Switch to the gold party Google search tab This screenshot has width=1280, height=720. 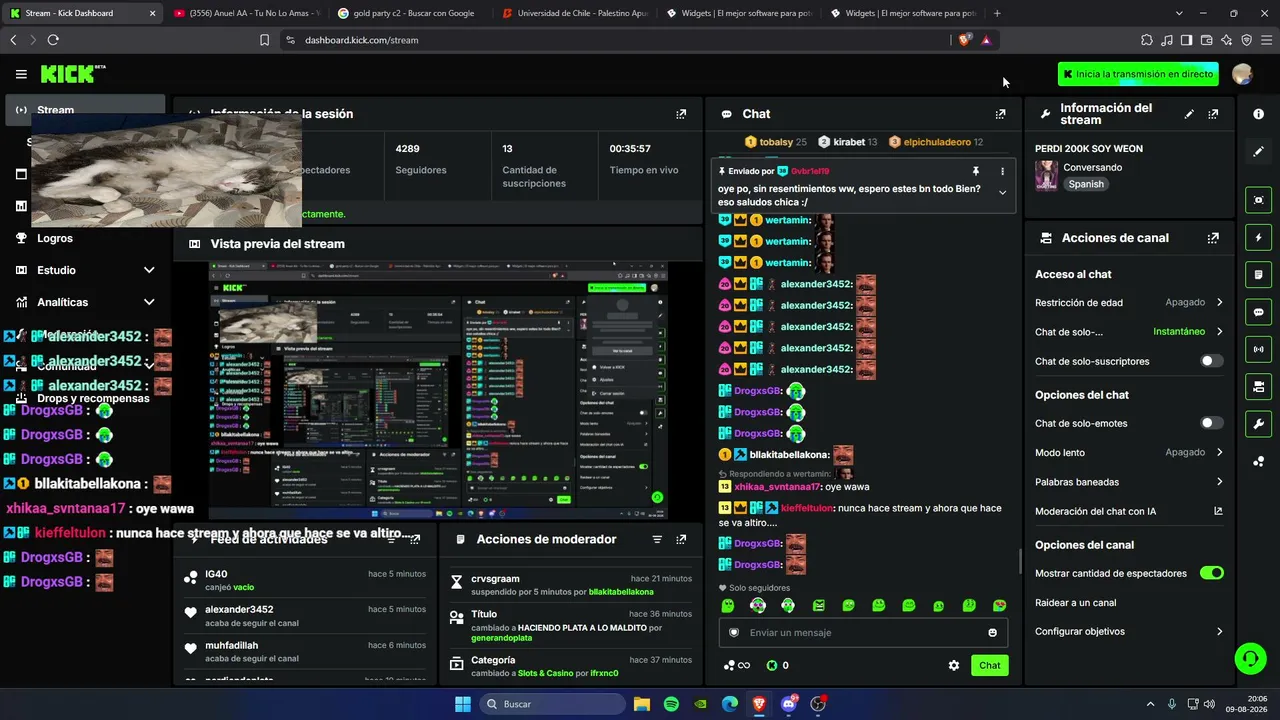[409, 13]
